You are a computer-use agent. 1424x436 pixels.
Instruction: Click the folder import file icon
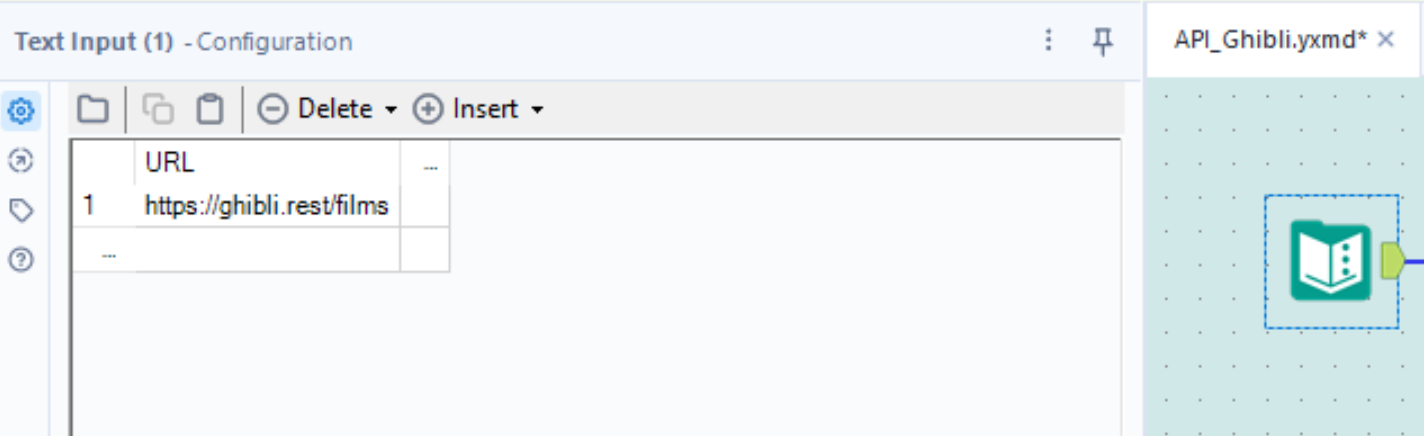pos(93,109)
